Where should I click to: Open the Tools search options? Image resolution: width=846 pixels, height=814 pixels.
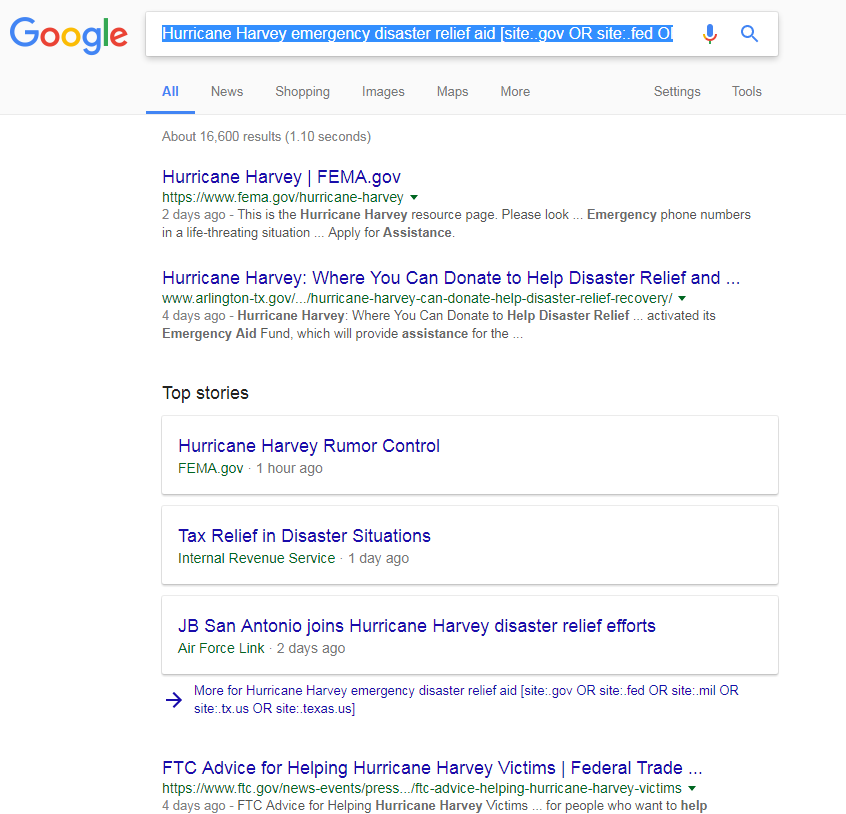coord(747,92)
